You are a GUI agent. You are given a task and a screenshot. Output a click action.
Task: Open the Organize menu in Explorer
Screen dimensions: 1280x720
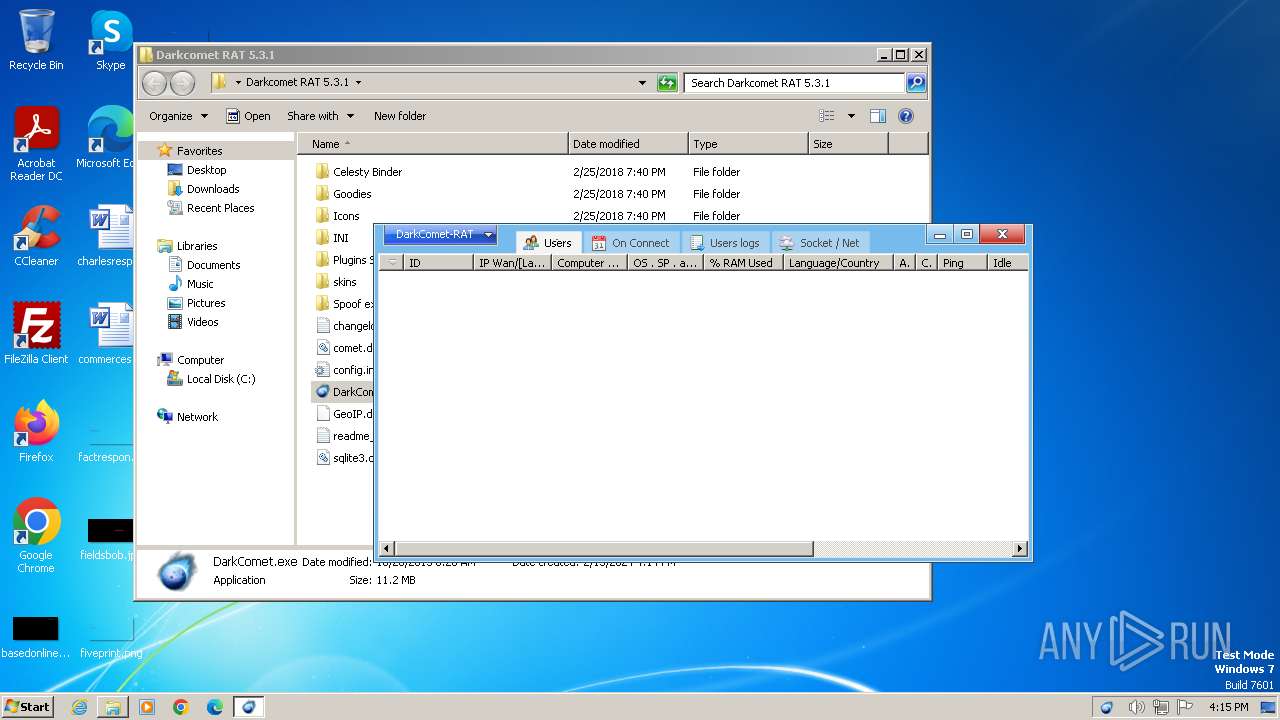[178, 116]
